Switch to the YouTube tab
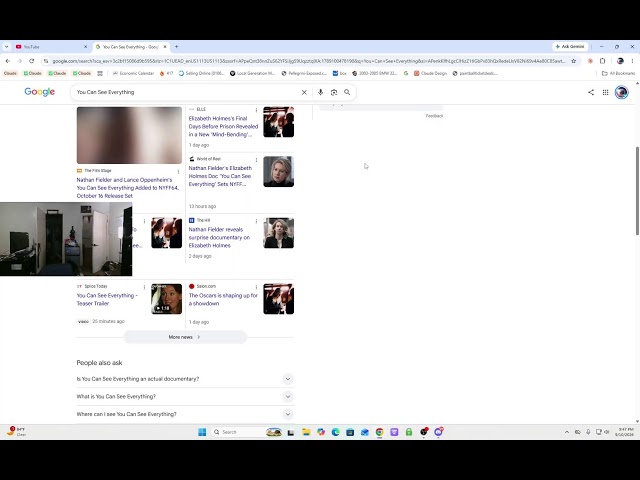 point(51,47)
